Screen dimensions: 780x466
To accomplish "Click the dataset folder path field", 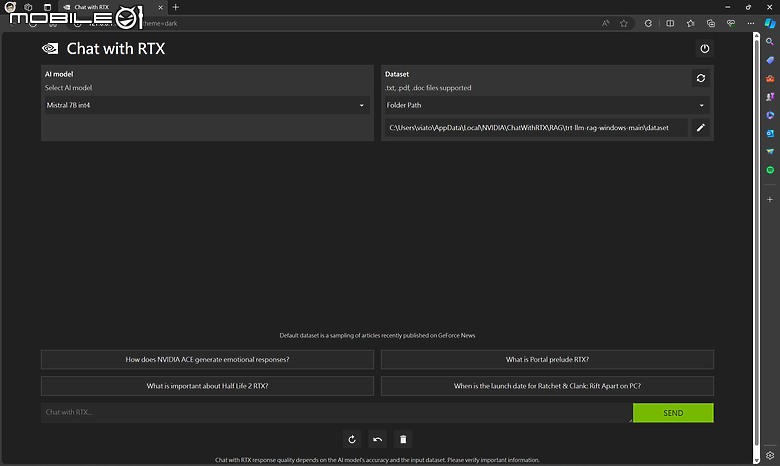I will pos(536,128).
